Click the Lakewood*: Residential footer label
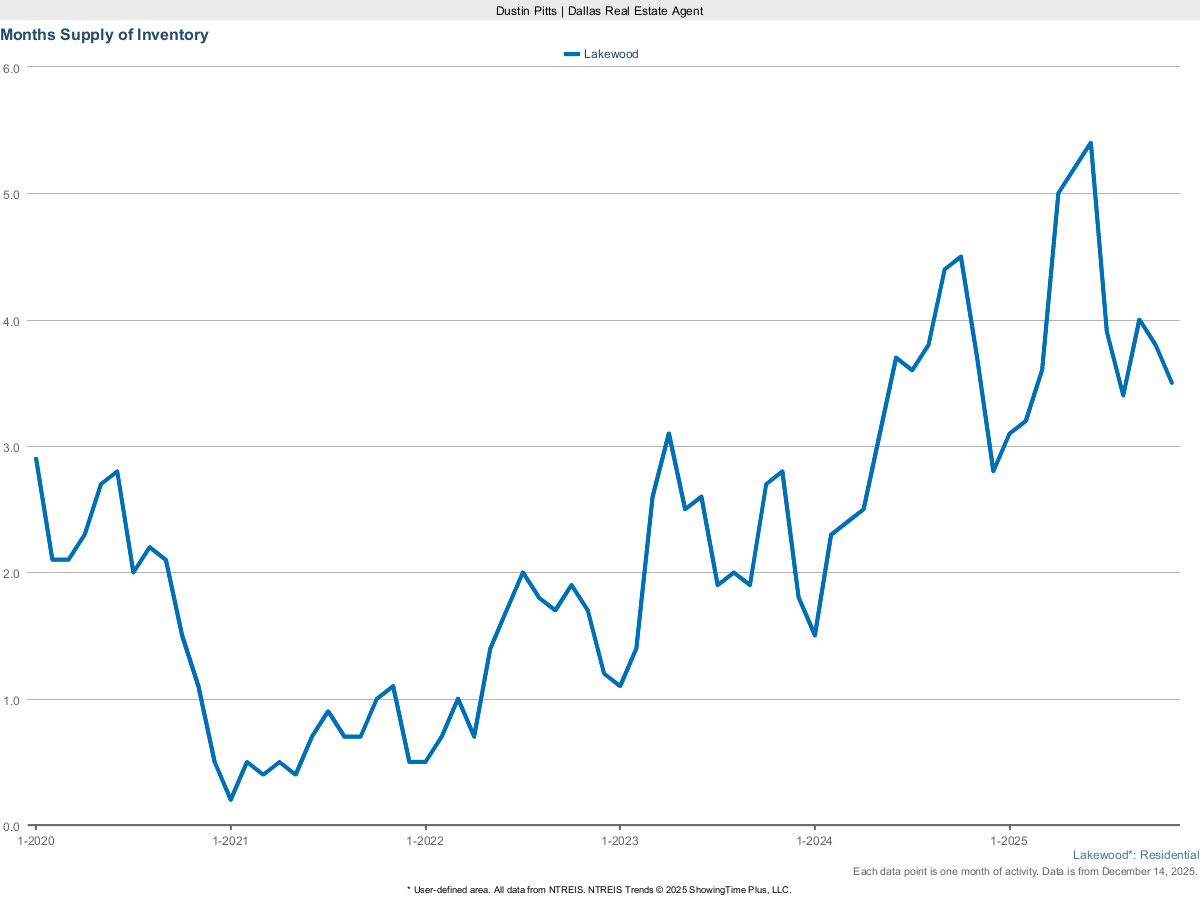The image size is (1200, 900). [x=1135, y=855]
